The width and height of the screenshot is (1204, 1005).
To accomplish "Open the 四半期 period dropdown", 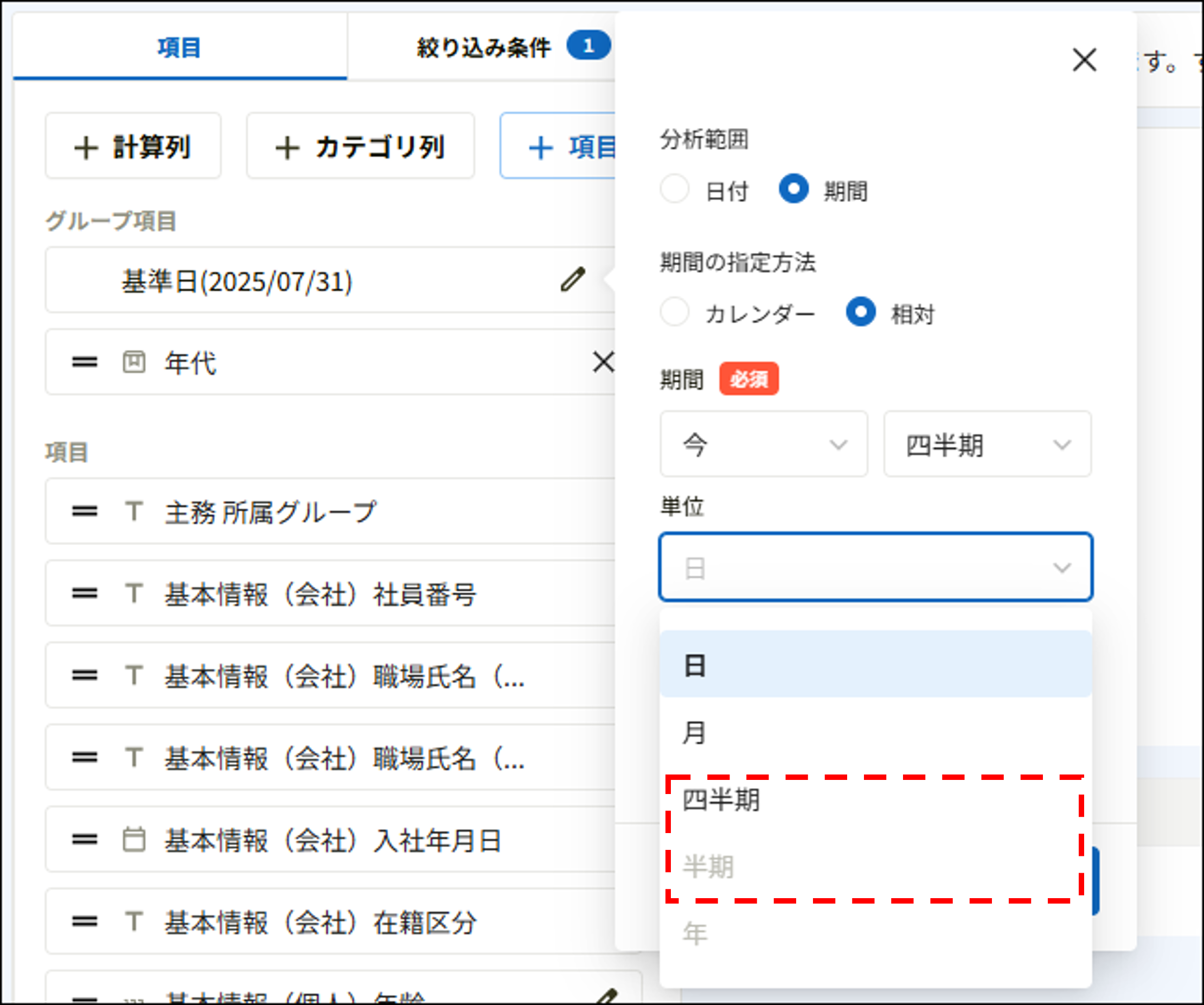I will click(x=987, y=445).
